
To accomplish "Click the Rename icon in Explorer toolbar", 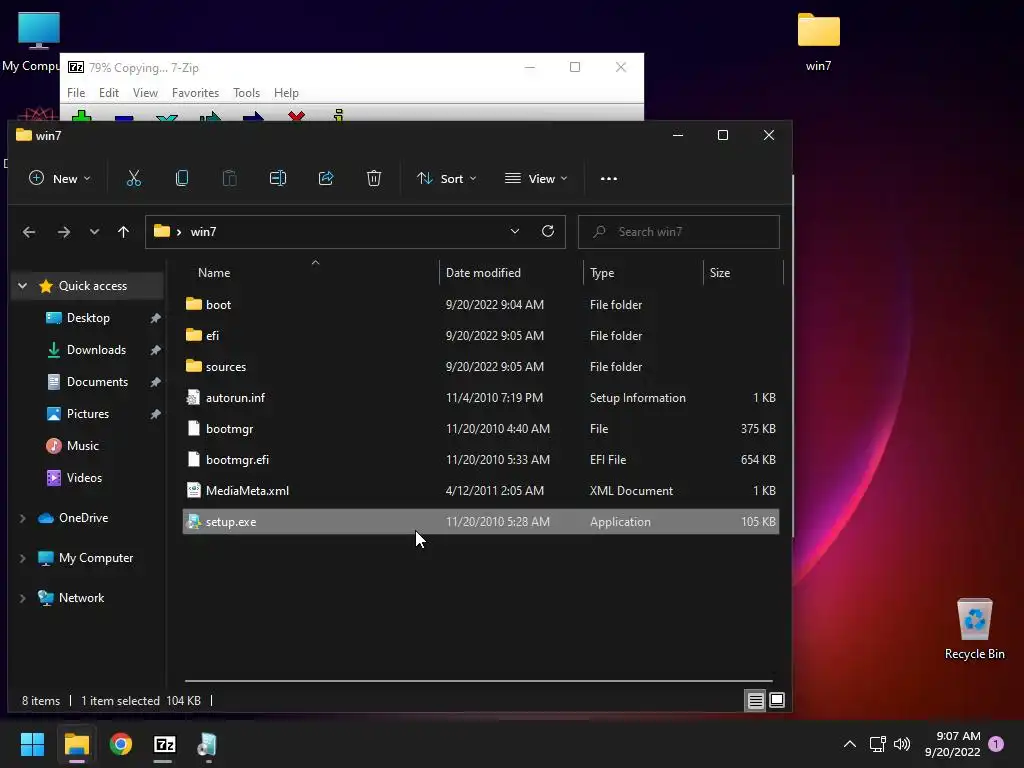I will [x=278, y=178].
